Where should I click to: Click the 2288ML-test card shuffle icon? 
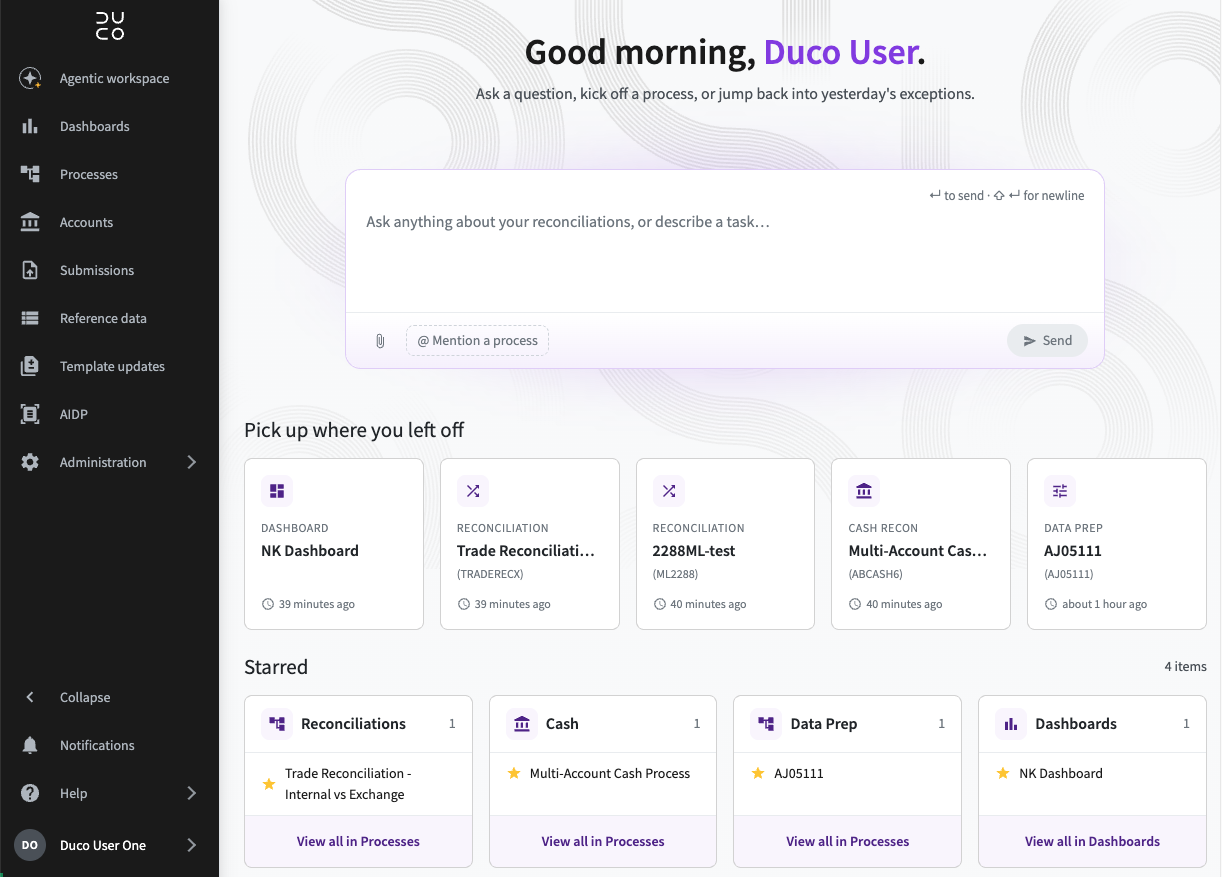(x=669, y=491)
